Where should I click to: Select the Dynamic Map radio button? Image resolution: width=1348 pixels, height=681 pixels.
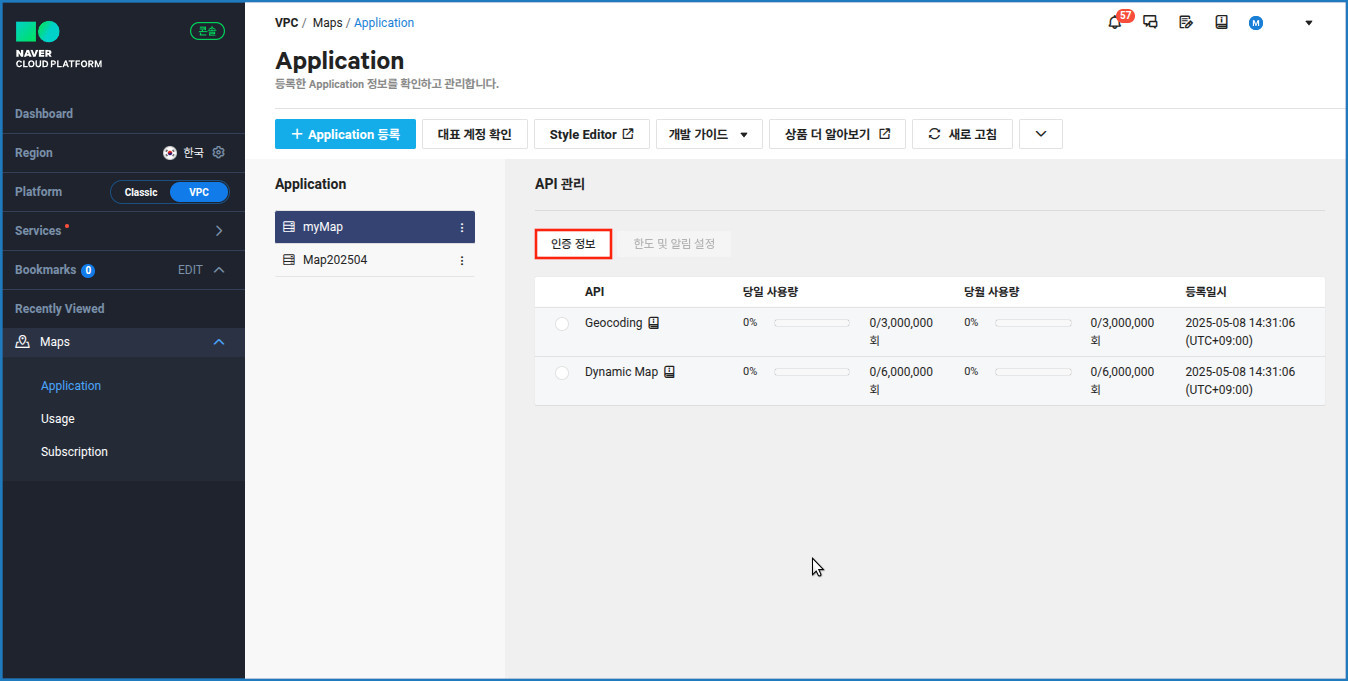[x=562, y=373]
